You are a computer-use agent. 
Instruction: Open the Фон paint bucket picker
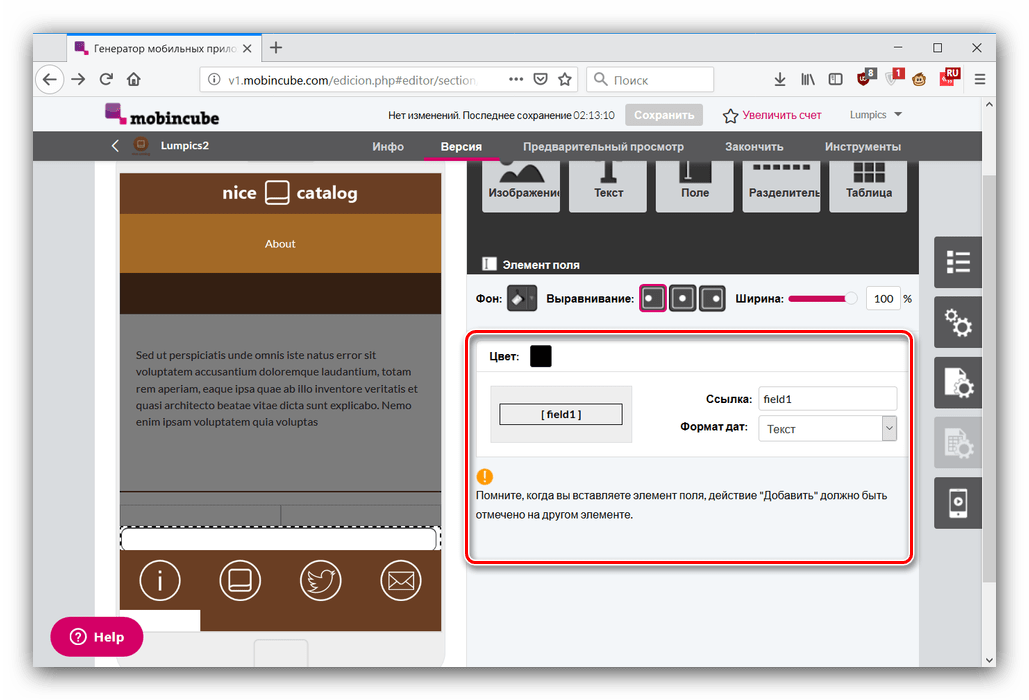[x=522, y=299]
